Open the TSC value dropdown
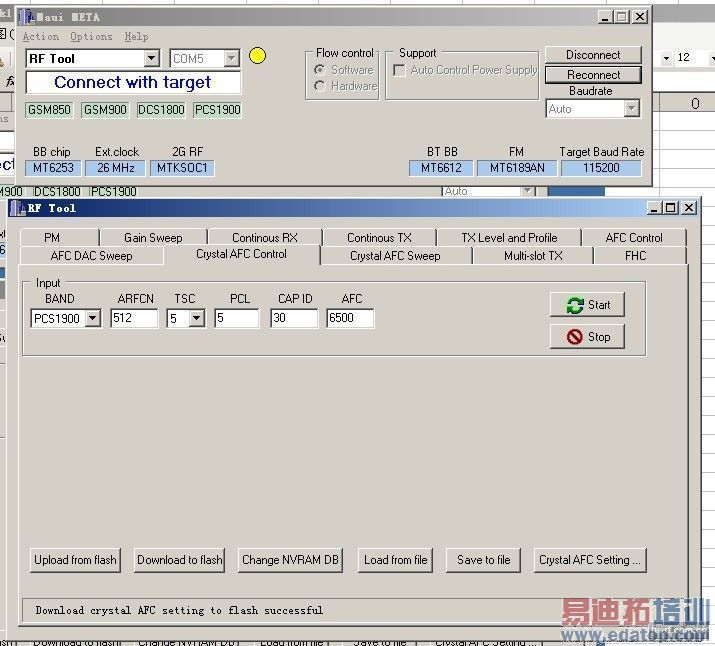This screenshot has height=646, width=715. [x=197, y=318]
